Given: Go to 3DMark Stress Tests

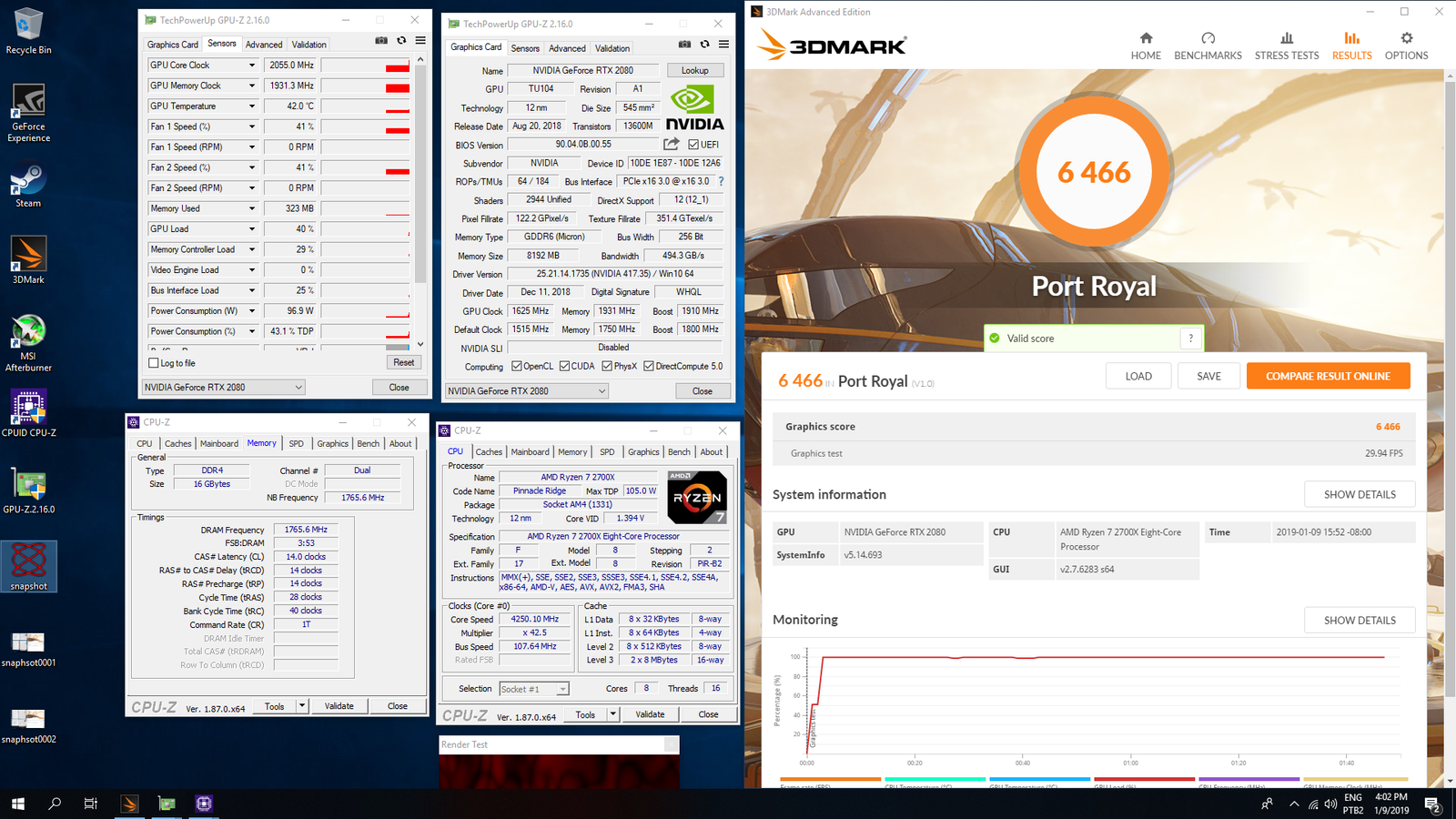Looking at the screenshot, I should pos(1286,45).
